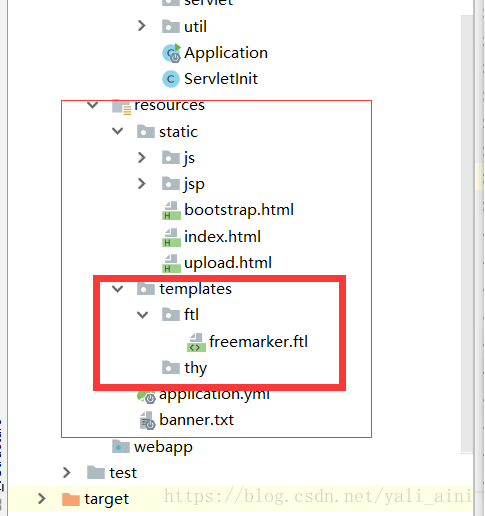This screenshot has width=485, height=516.
Task: Click the resources root folder icon
Action: (x=121, y=107)
